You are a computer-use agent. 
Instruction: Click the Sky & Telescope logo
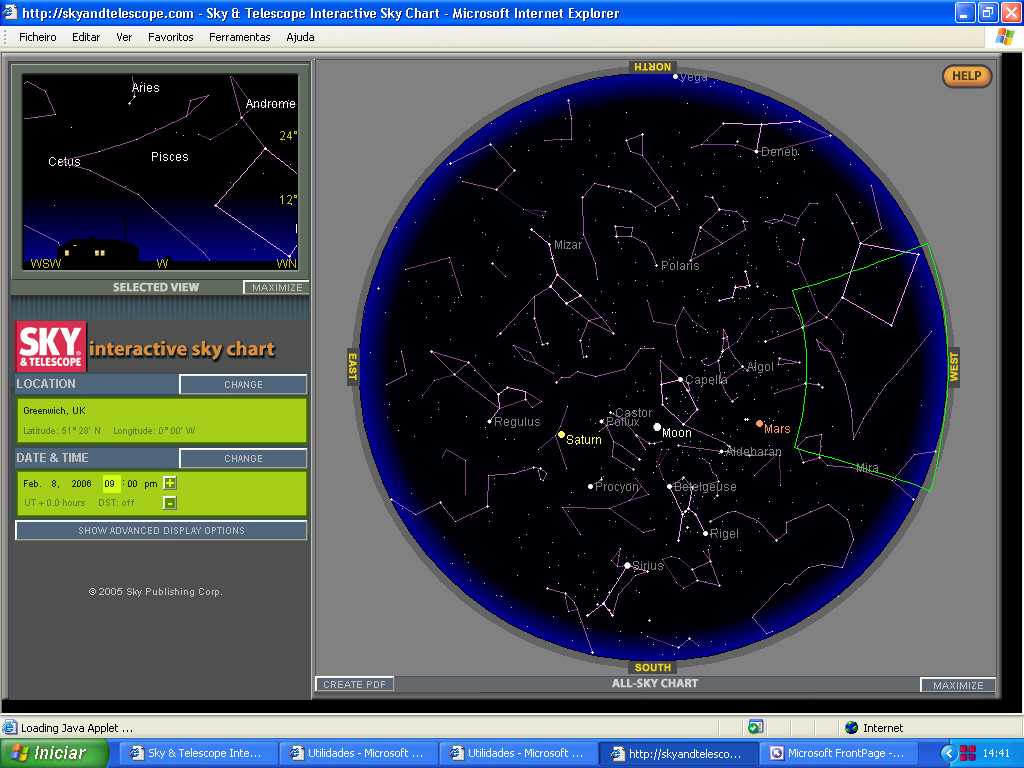51,346
